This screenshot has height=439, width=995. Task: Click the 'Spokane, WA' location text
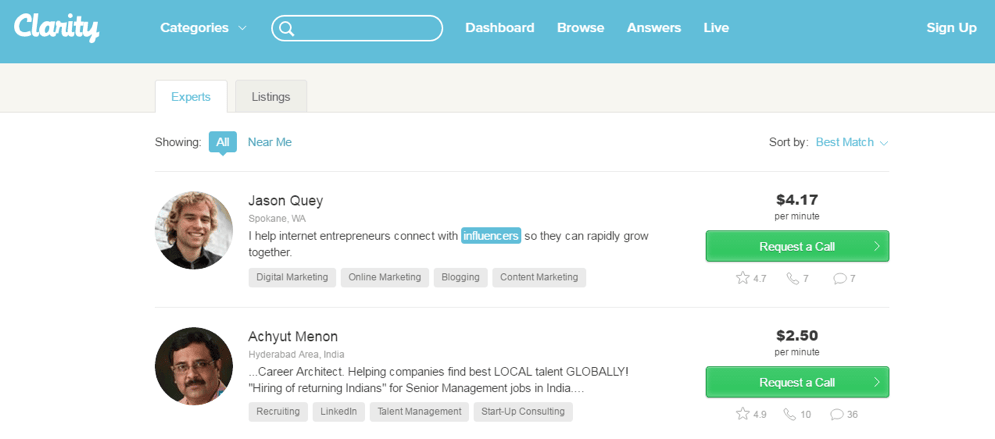277,219
